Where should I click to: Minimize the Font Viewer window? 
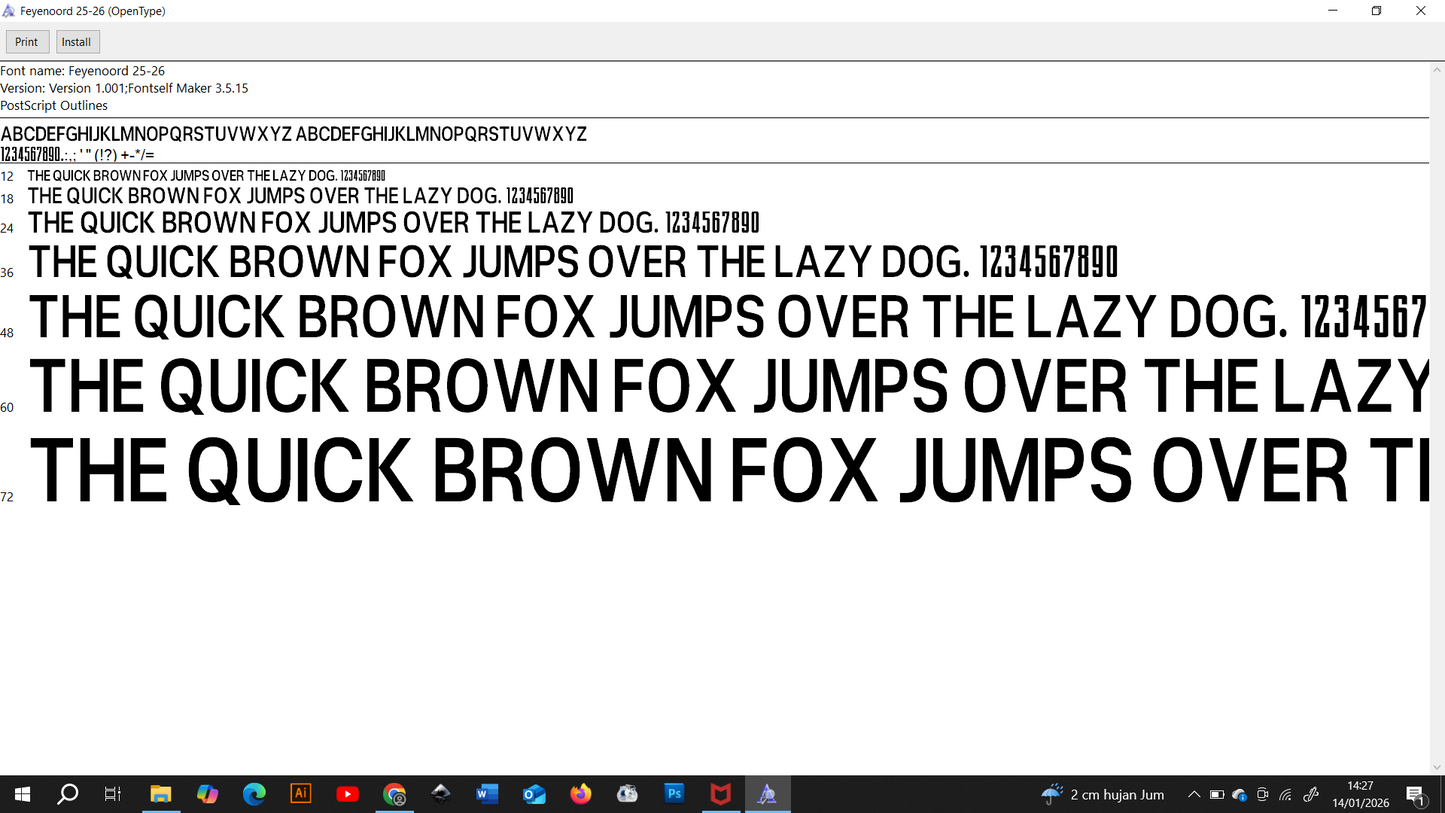1332,11
